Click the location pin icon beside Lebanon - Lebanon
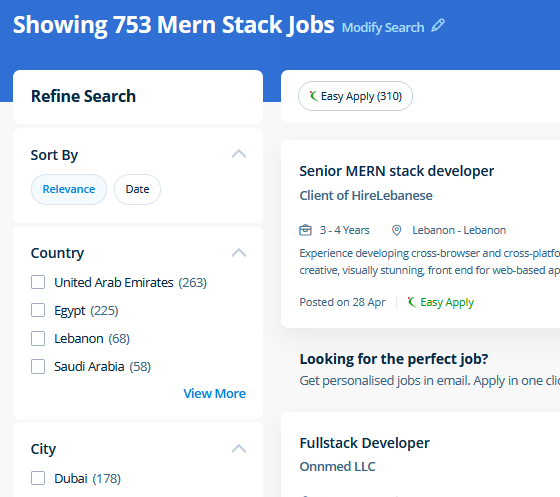This screenshot has width=560, height=497. [x=396, y=230]
